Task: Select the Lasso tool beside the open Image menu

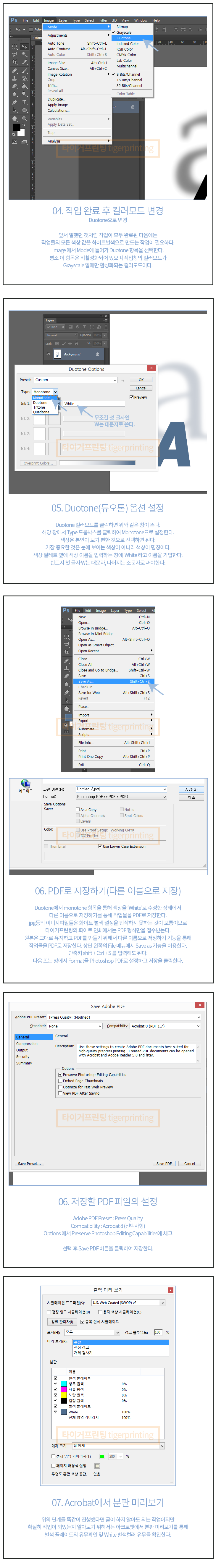Action: click(14, 55)
